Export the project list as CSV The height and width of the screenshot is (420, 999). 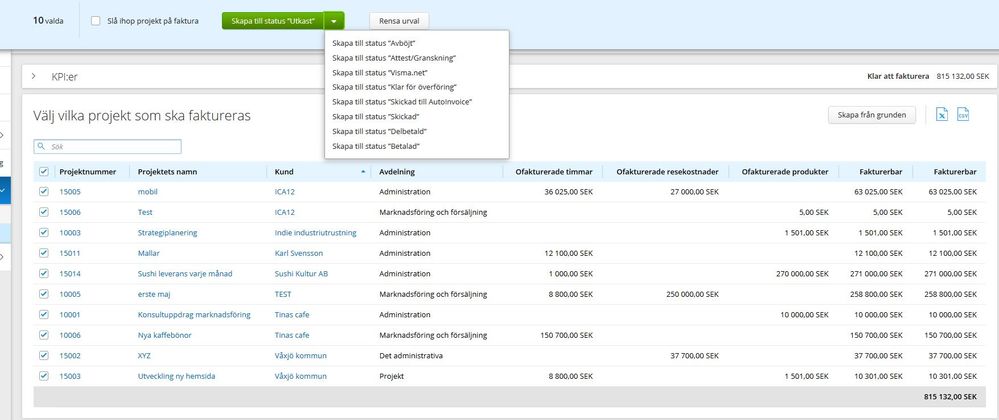963,115
